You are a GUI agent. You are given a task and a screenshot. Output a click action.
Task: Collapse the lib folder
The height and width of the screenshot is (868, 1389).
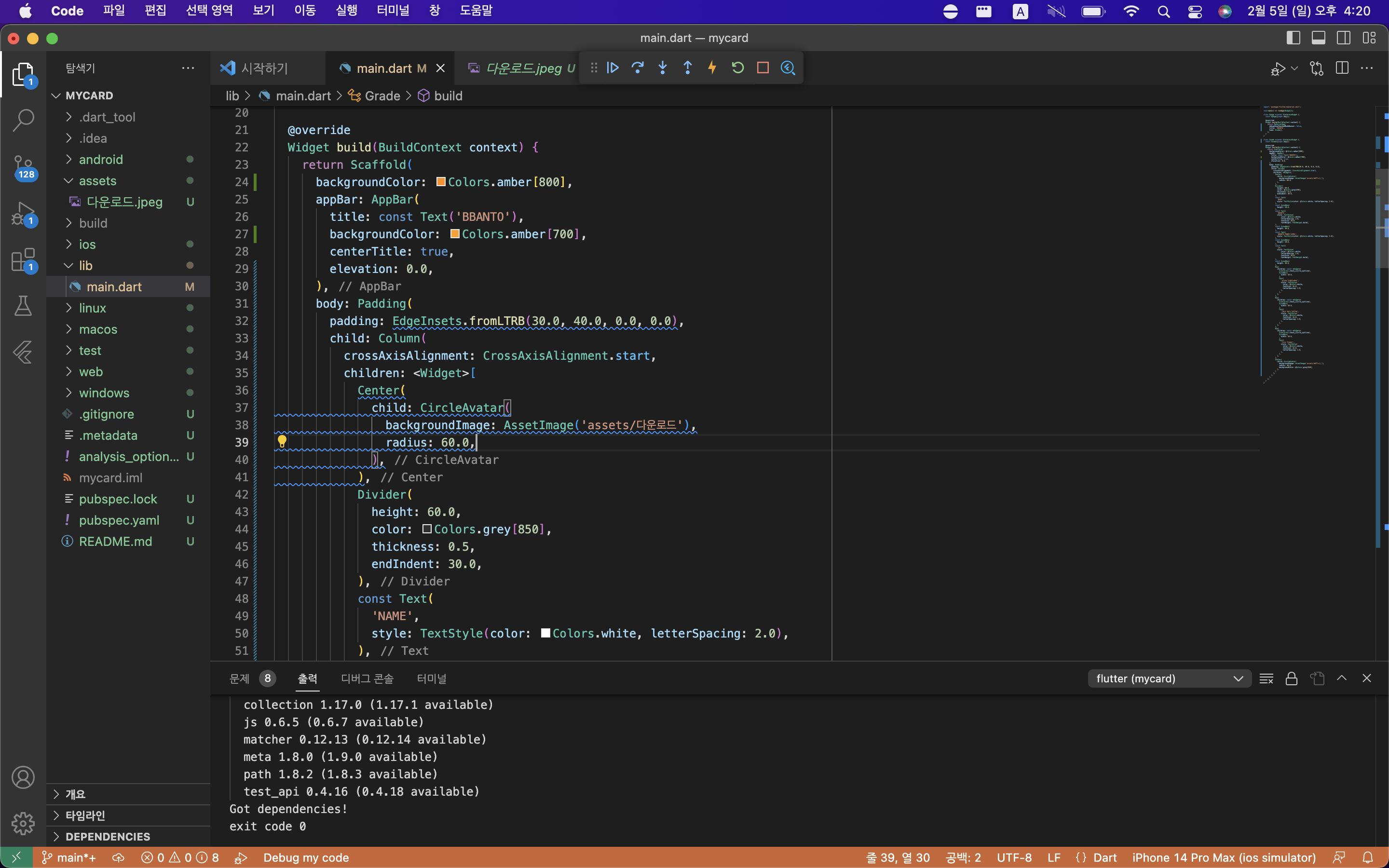(69, 265)
